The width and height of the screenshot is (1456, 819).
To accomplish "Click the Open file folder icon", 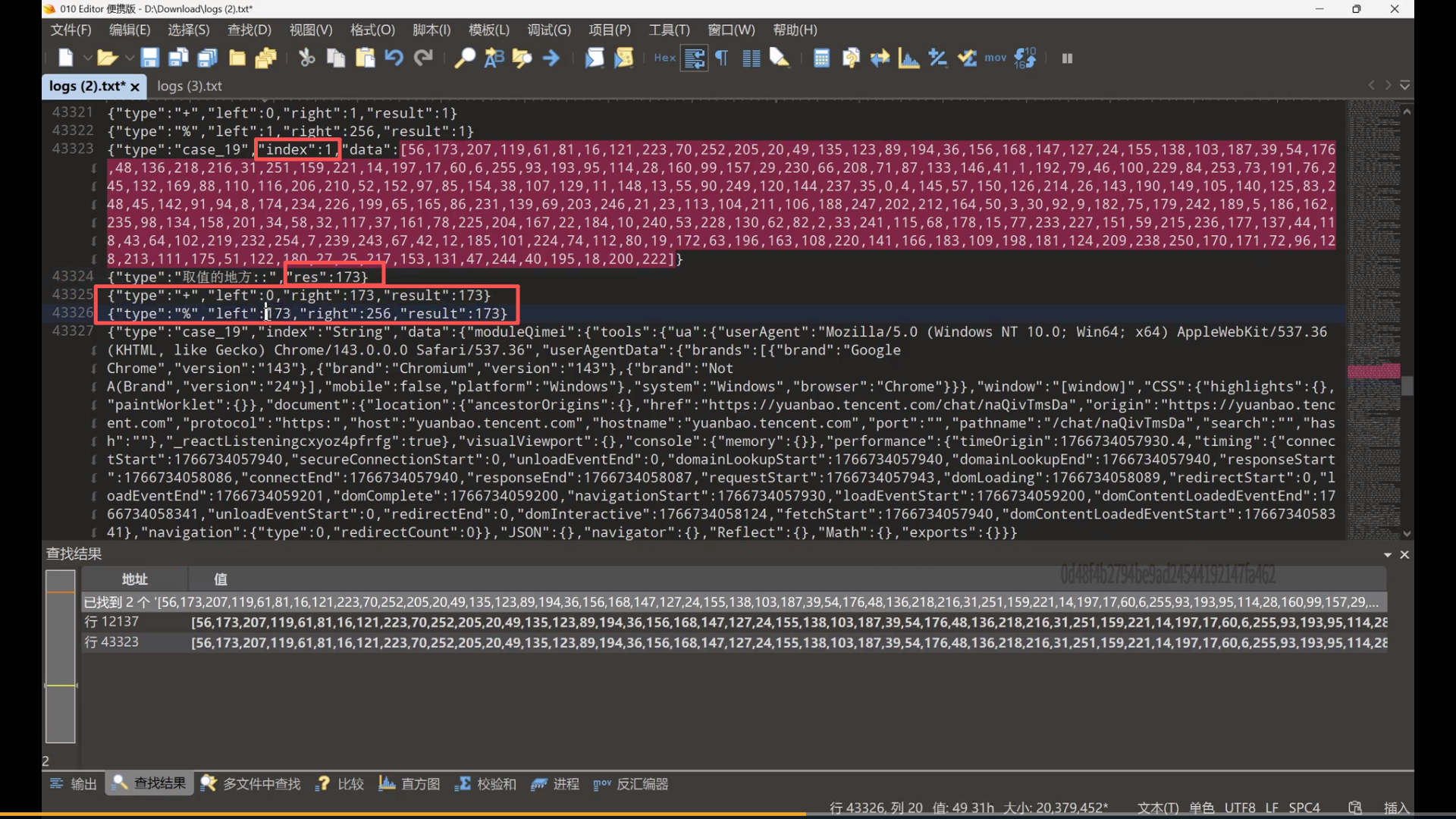I will click(x=107, y=58).
